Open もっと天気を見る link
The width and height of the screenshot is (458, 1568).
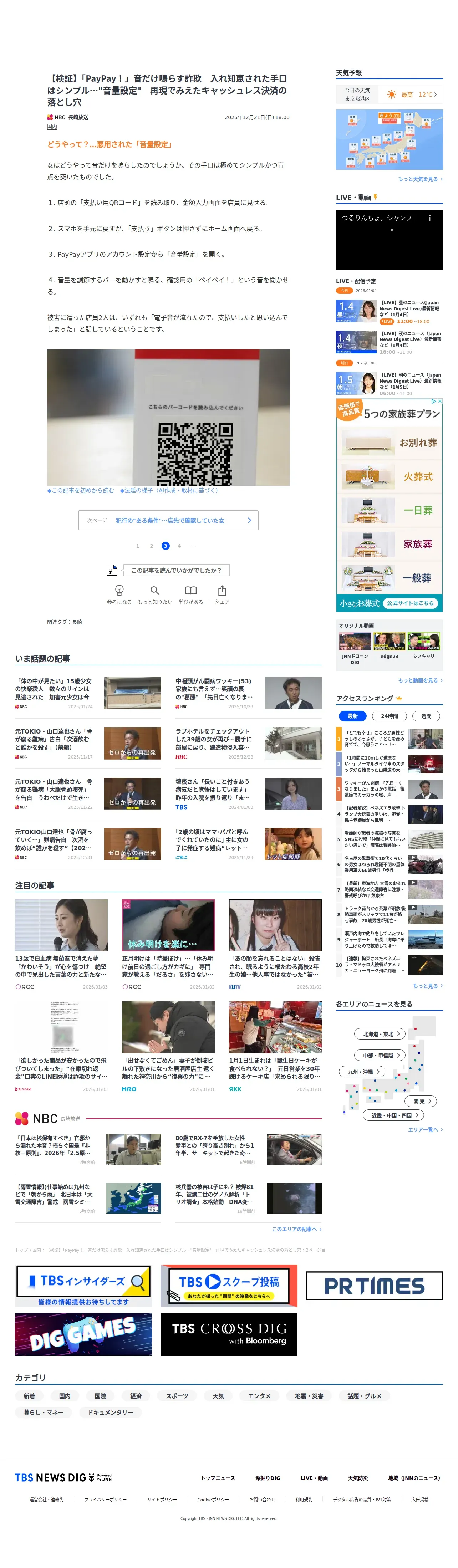420,179
